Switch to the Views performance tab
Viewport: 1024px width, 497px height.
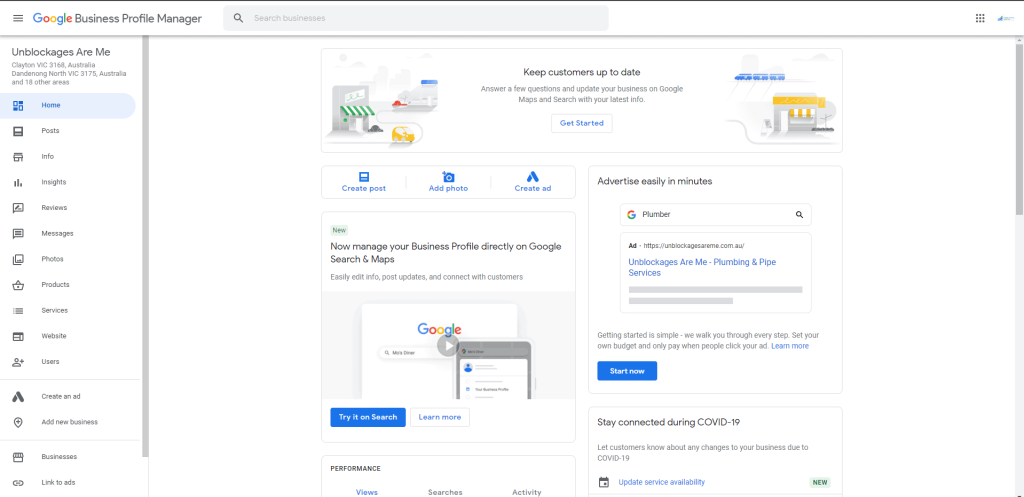coord(366,492)
